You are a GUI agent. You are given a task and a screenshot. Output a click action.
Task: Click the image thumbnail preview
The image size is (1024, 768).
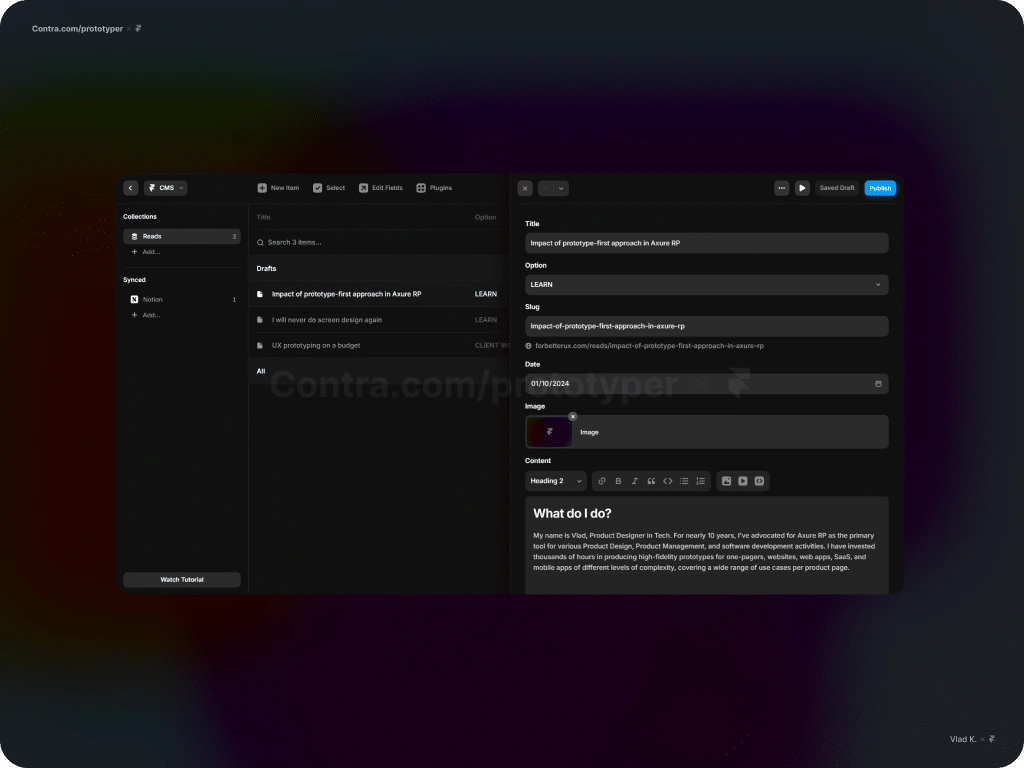pyautogui.click(x=549, y=432)
